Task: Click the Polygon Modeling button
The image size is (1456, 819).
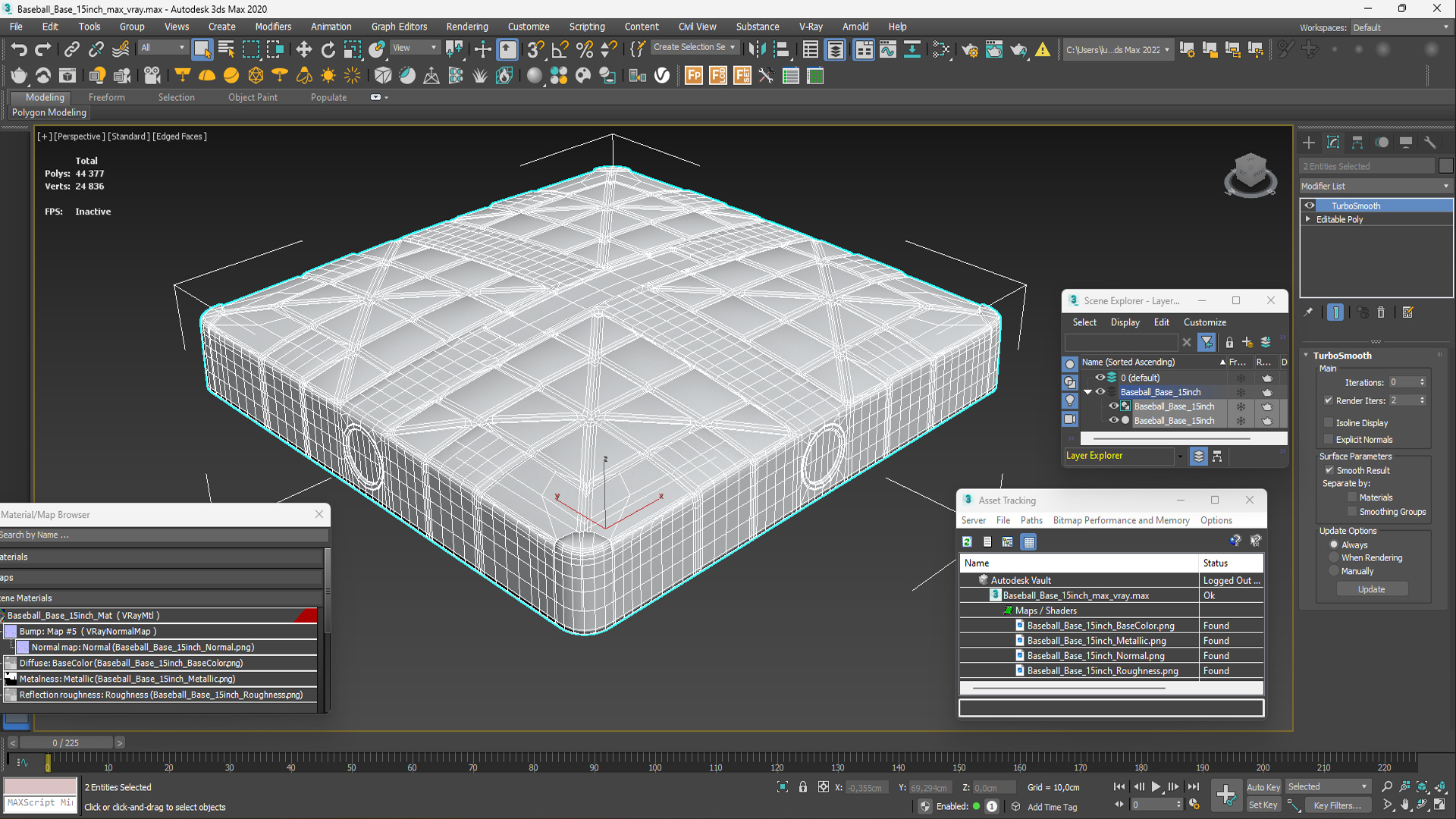Action: tap(49, 112)
